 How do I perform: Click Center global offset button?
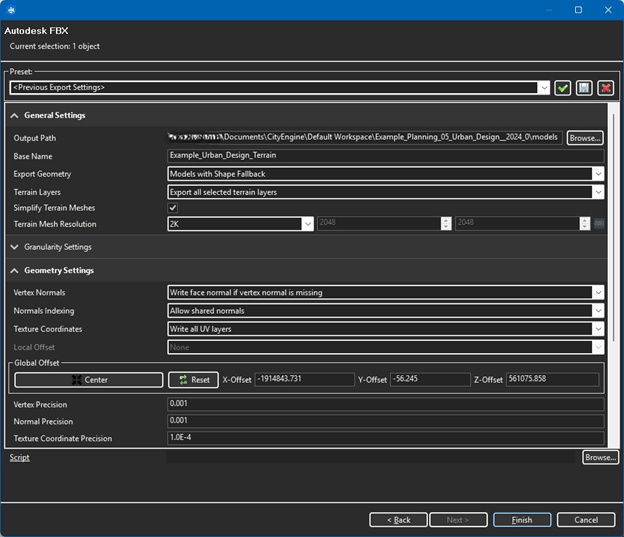(89, 380)
